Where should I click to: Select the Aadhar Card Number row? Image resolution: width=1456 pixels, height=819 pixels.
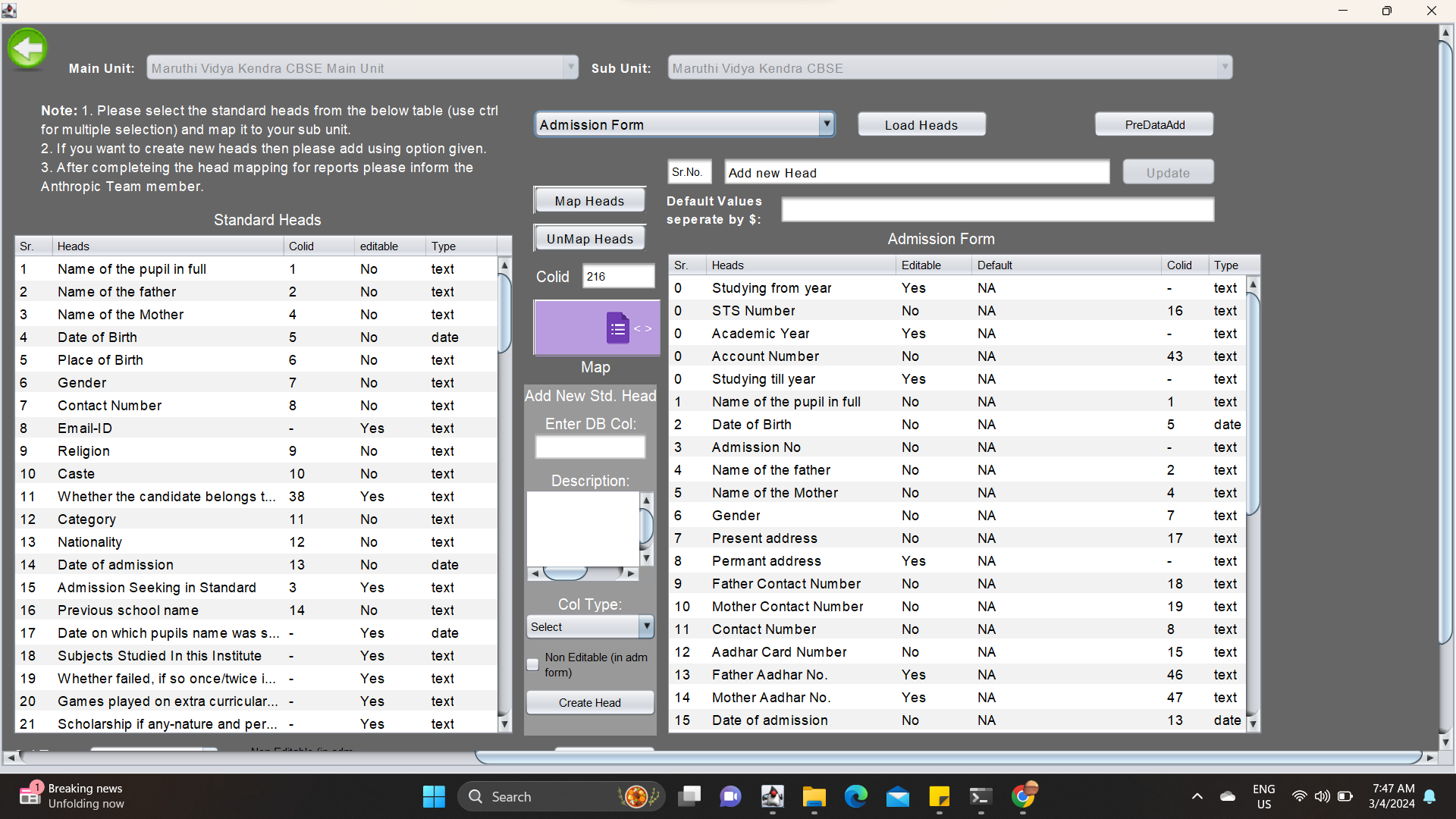779,652
